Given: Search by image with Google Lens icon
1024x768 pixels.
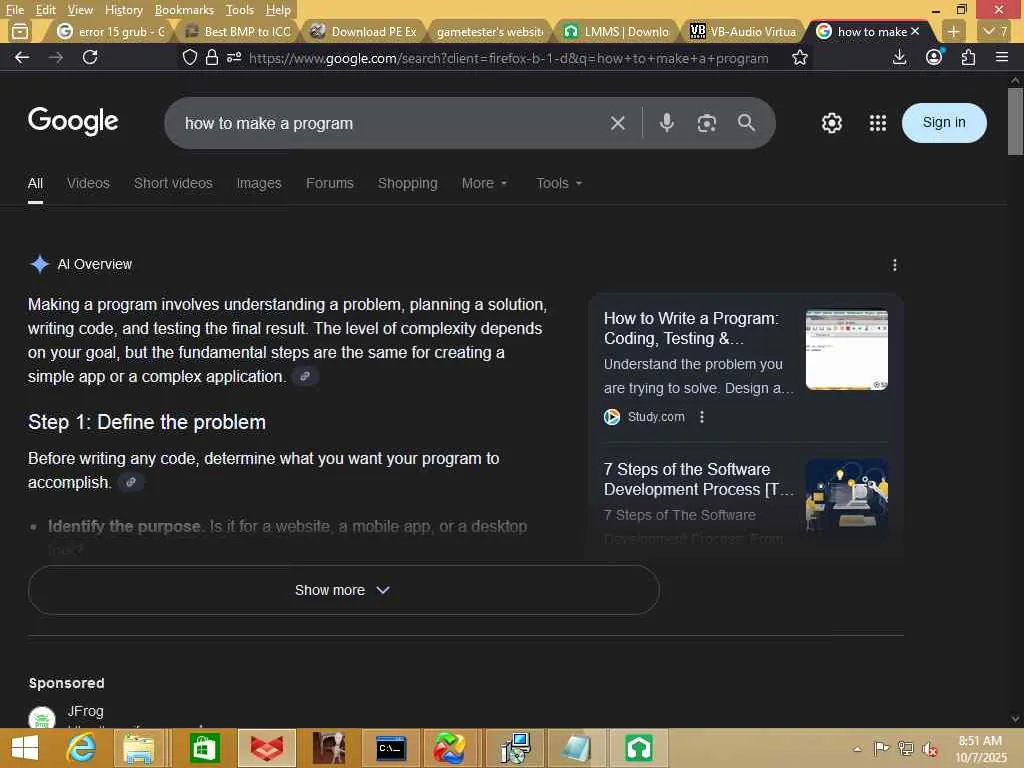Looking at the screenshot, I should point(707,123).
